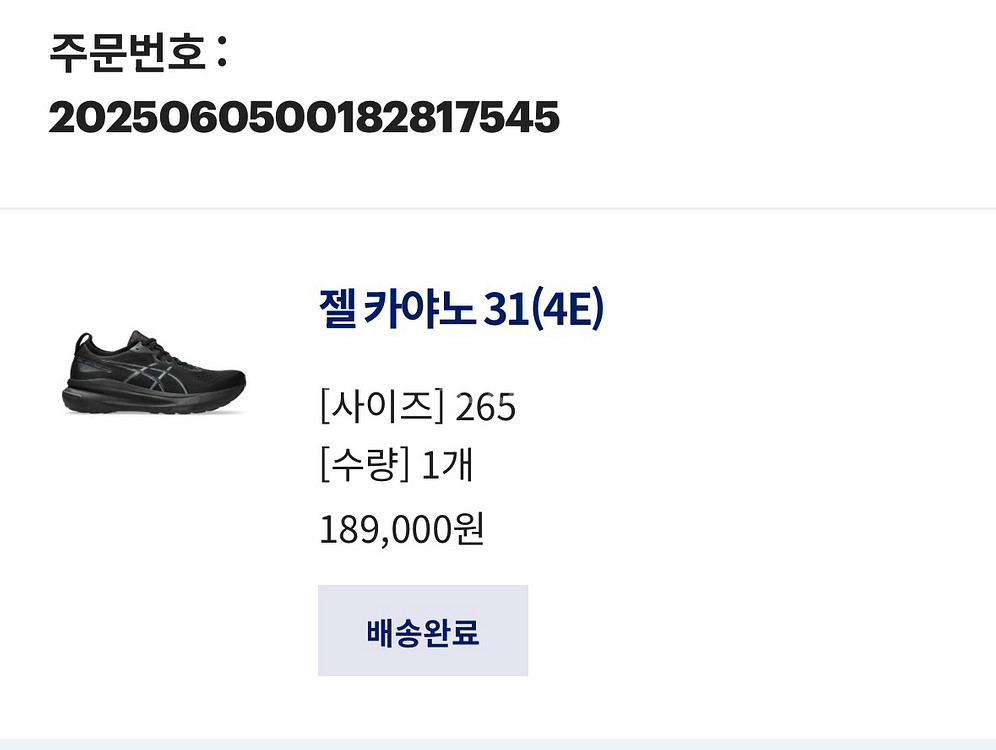Click the colon after 주문번호
The width and height of the screenshot is (996, 750).
pyautogui.click(x=221, y=55)
